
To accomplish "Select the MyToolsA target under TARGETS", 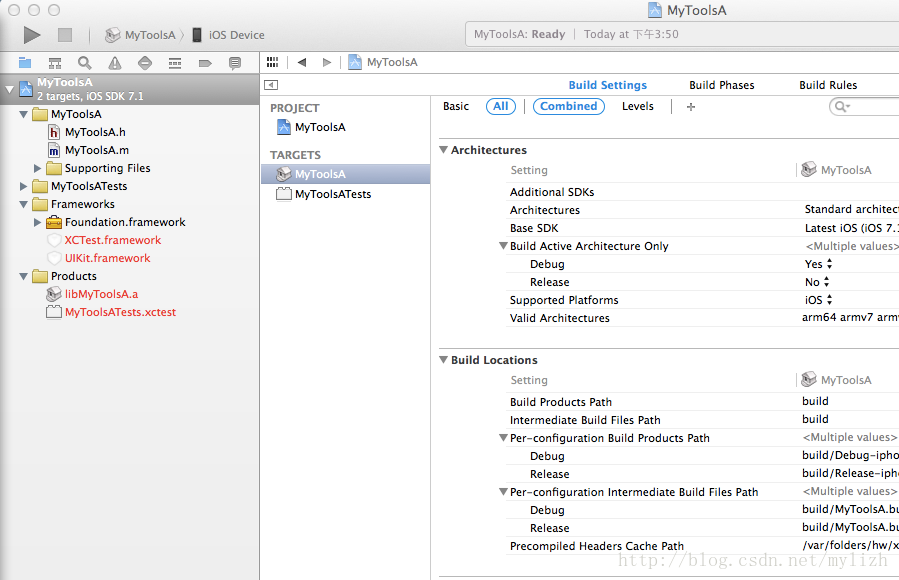I will tap(346, 174).
